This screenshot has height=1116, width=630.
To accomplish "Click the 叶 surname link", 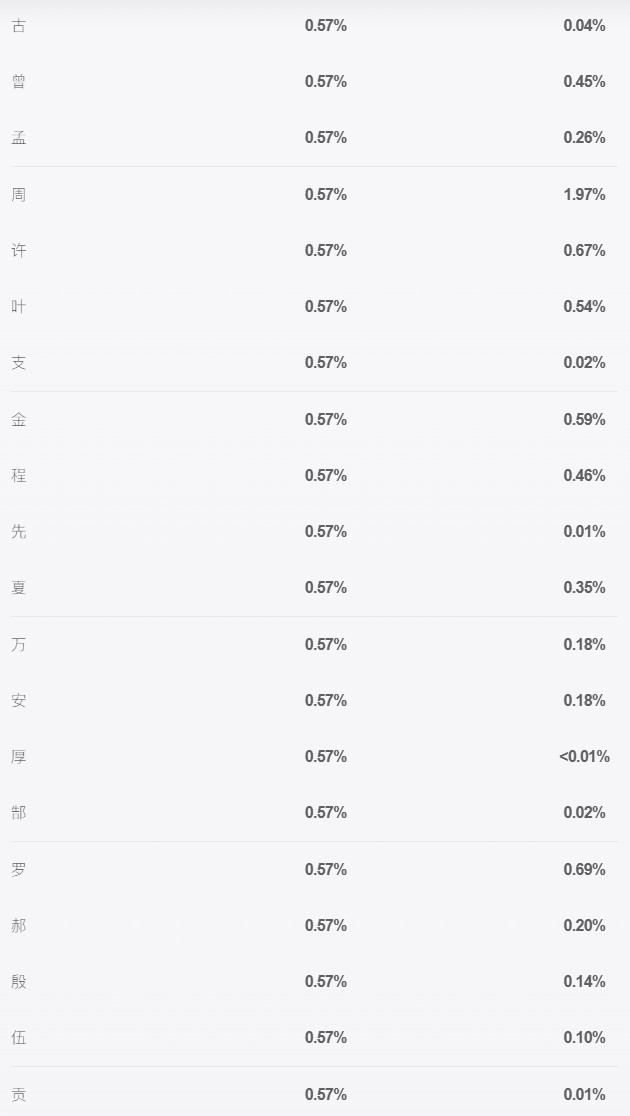I will coord(19,307).
